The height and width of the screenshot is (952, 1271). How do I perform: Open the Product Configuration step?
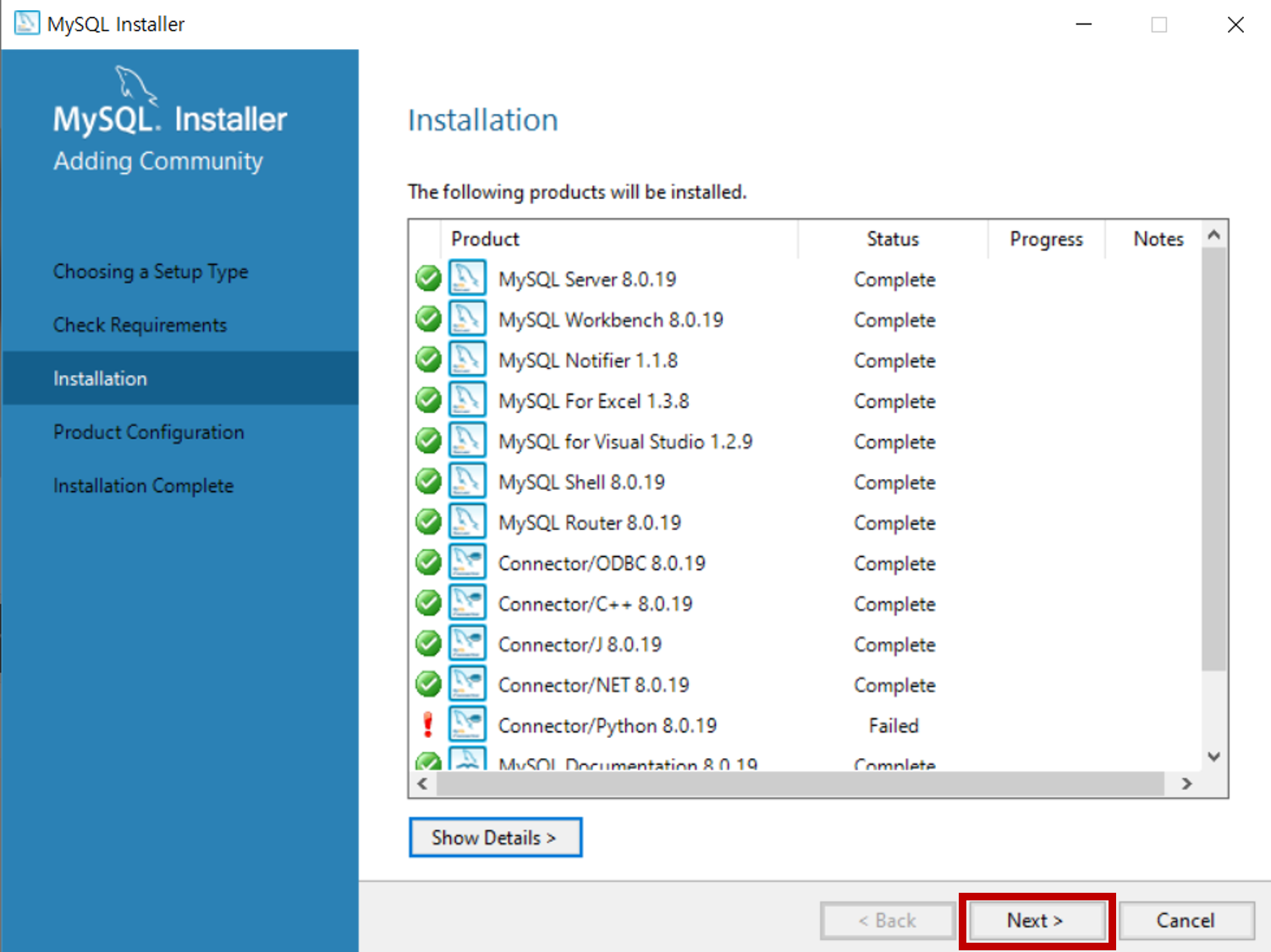[x=149, y=432]
